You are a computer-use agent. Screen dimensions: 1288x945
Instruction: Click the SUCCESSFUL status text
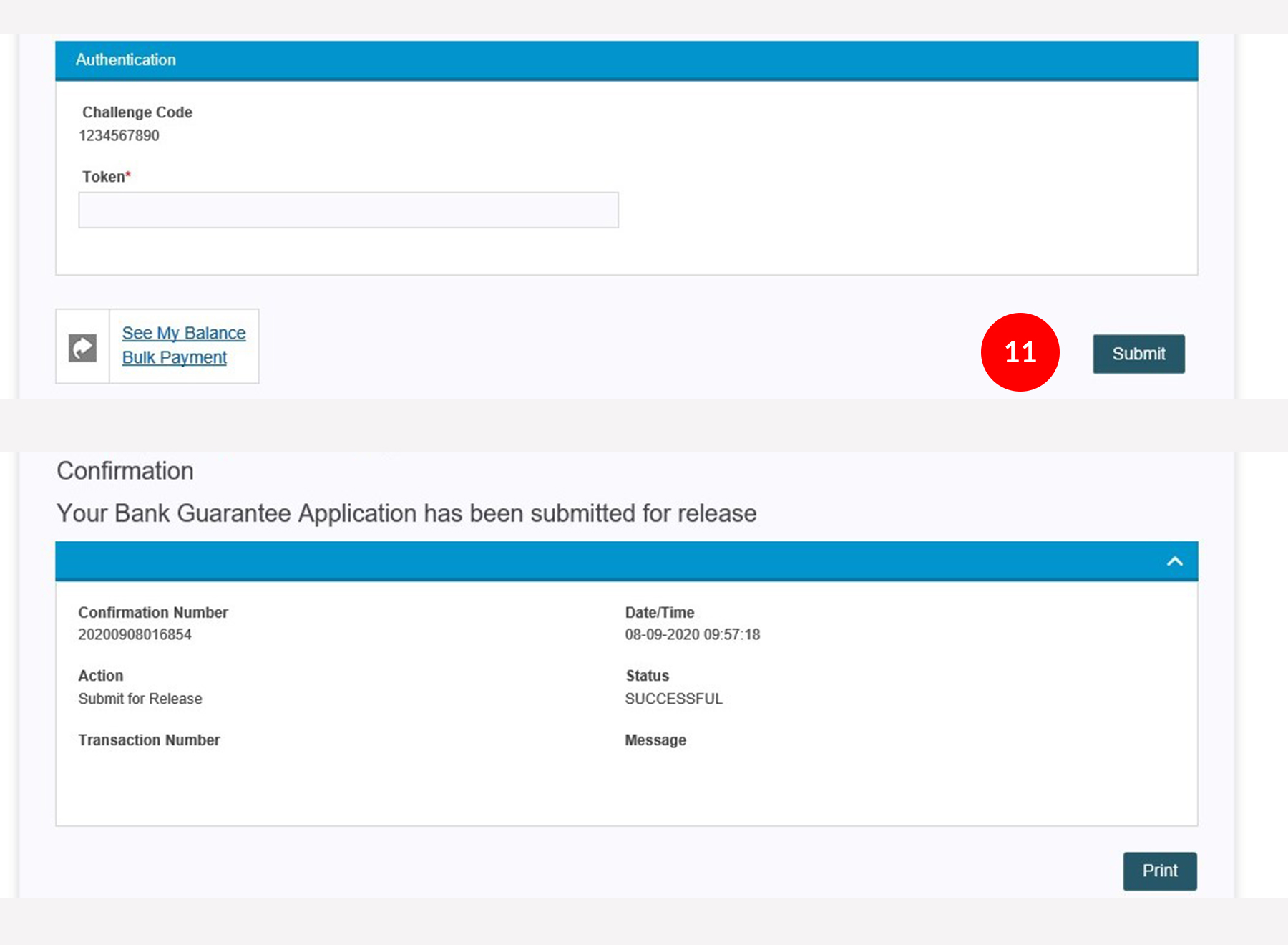[x=673, y=699]
